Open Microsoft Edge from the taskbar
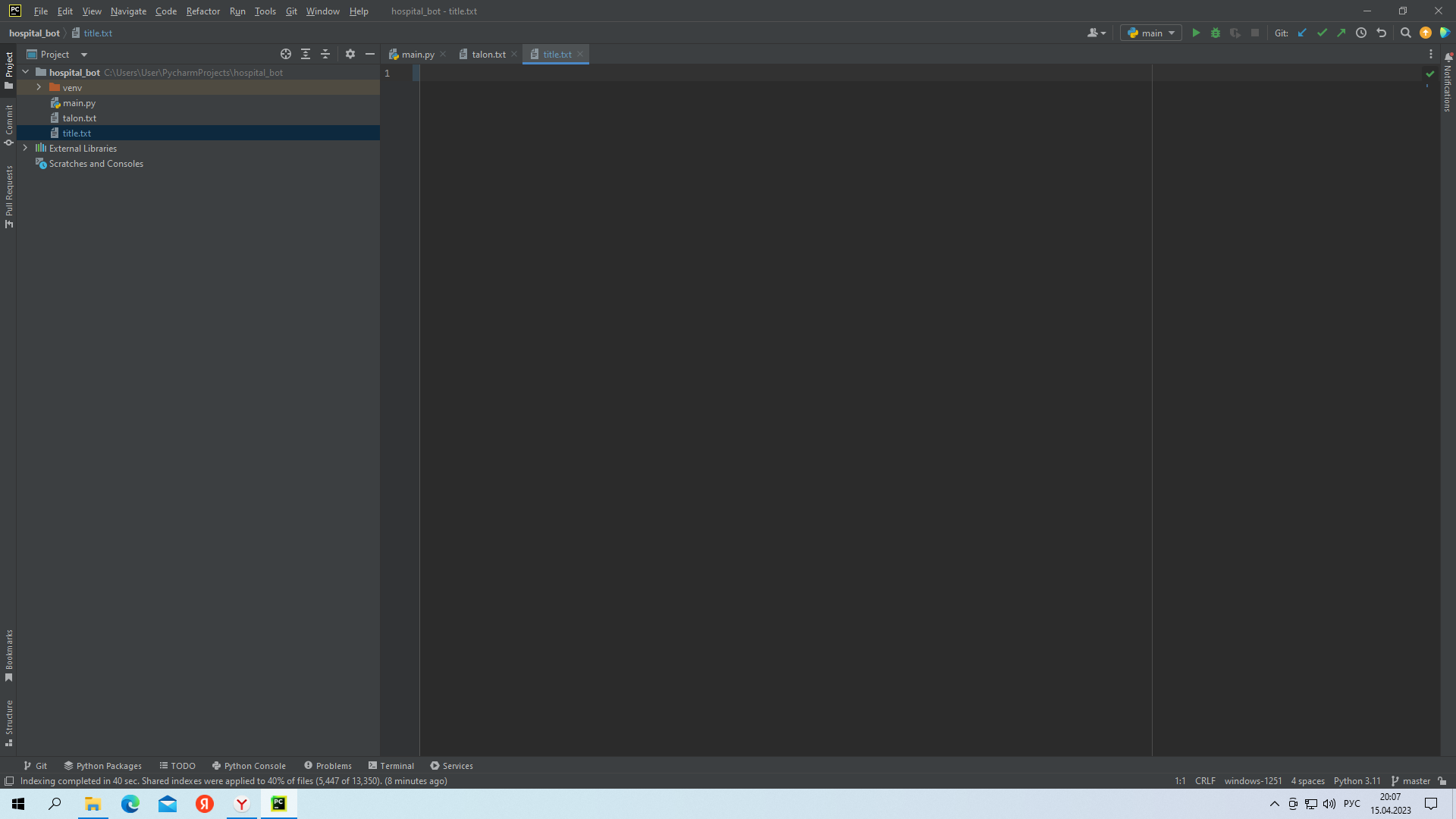This screenshot has width=1456, height=819. 130,804
